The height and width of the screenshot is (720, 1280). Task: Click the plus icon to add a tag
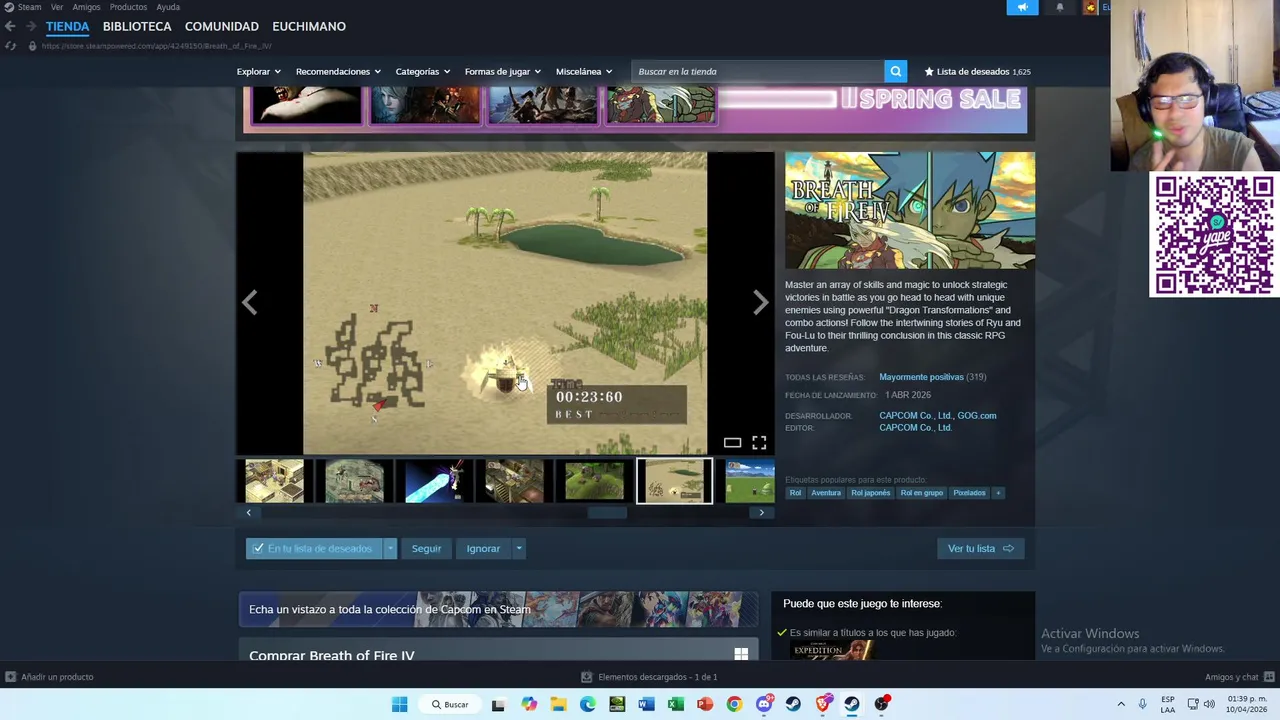pos(998,493)
